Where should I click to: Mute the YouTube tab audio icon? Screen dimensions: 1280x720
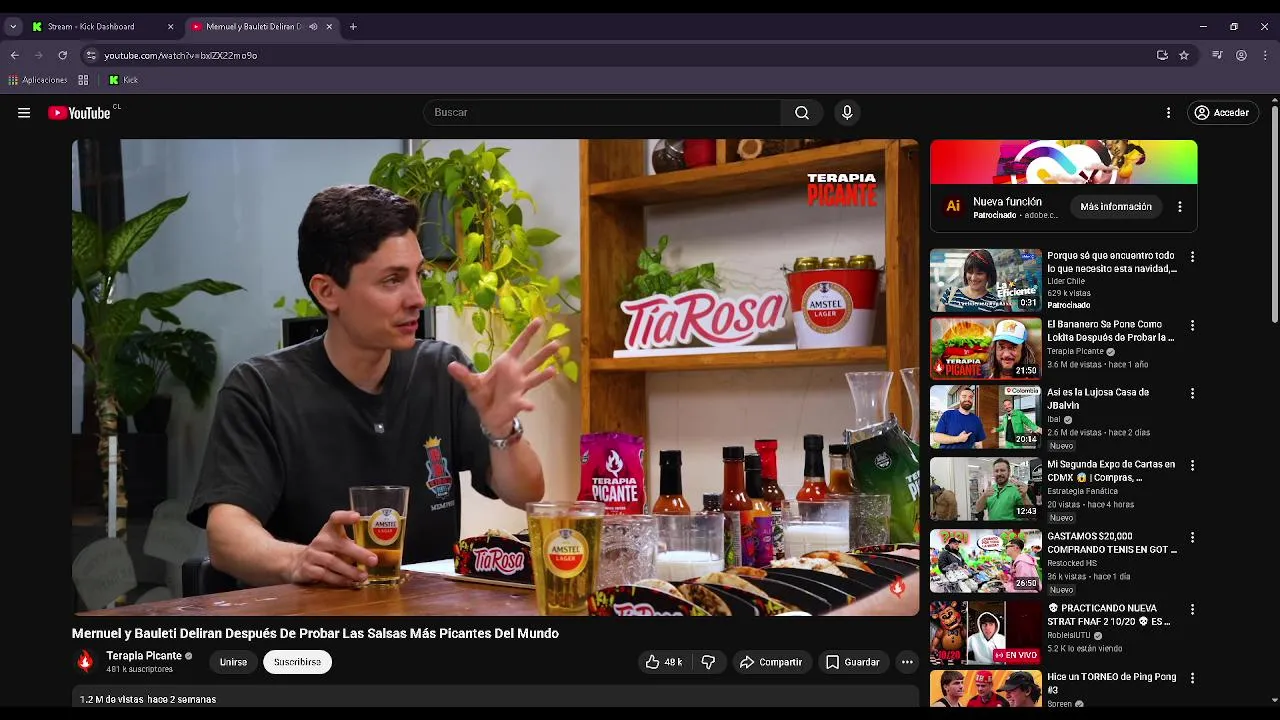[x=313, y=27]
